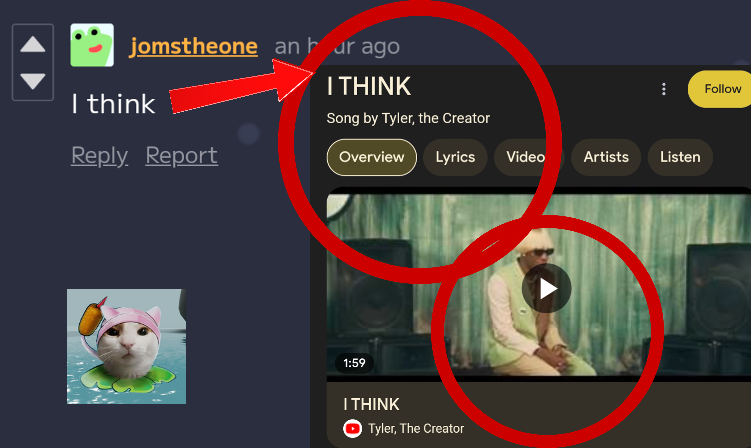Report the comment
The image size is (751, 448).
click(x=182, y=155)
